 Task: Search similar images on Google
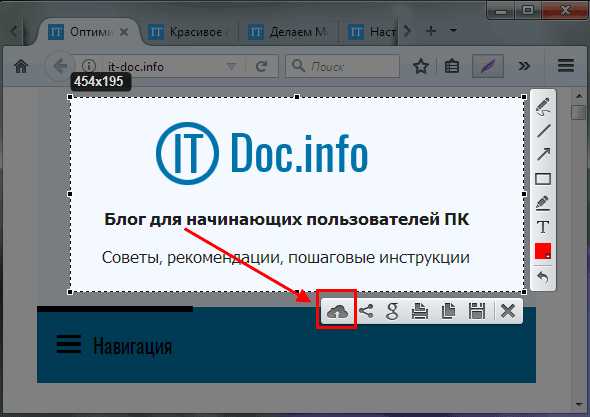[392, 311]
